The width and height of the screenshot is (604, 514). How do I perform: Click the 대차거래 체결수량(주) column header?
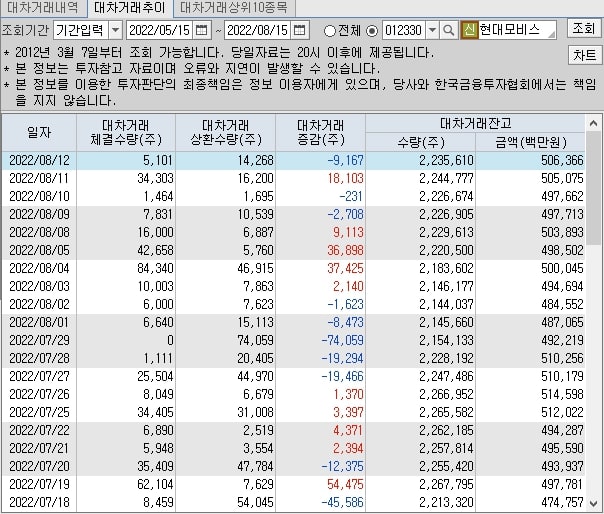pyautogui.click(x=126, y=133)
